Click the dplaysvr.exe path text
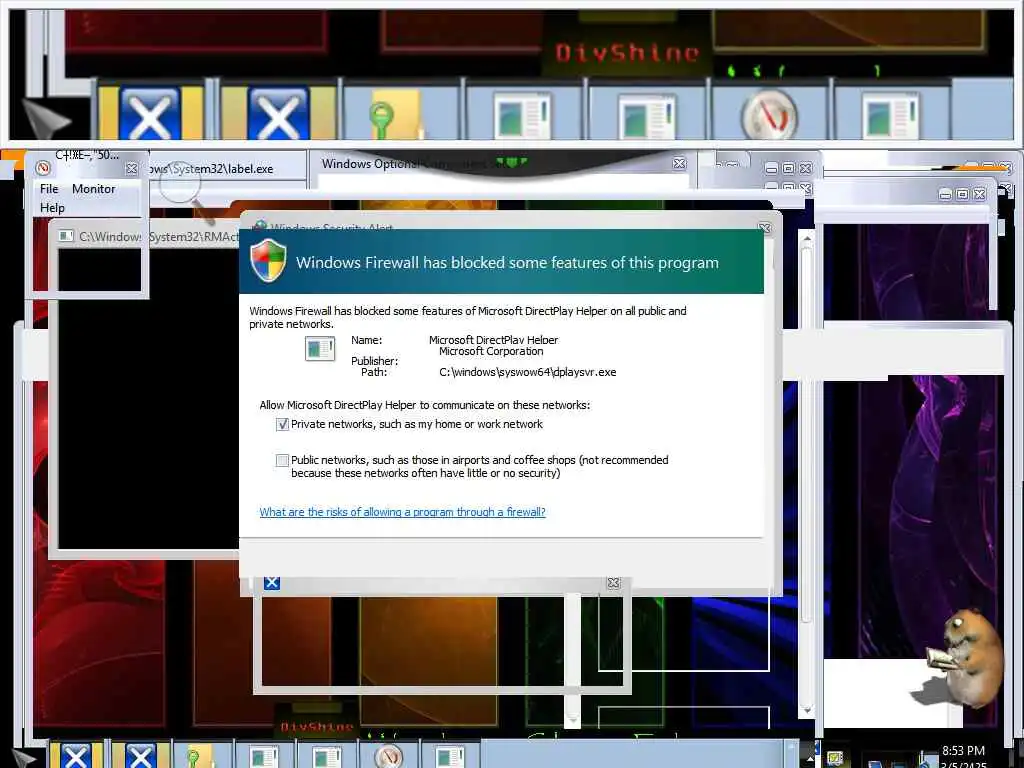The image size is (1024, 768). tap(528, 372)
